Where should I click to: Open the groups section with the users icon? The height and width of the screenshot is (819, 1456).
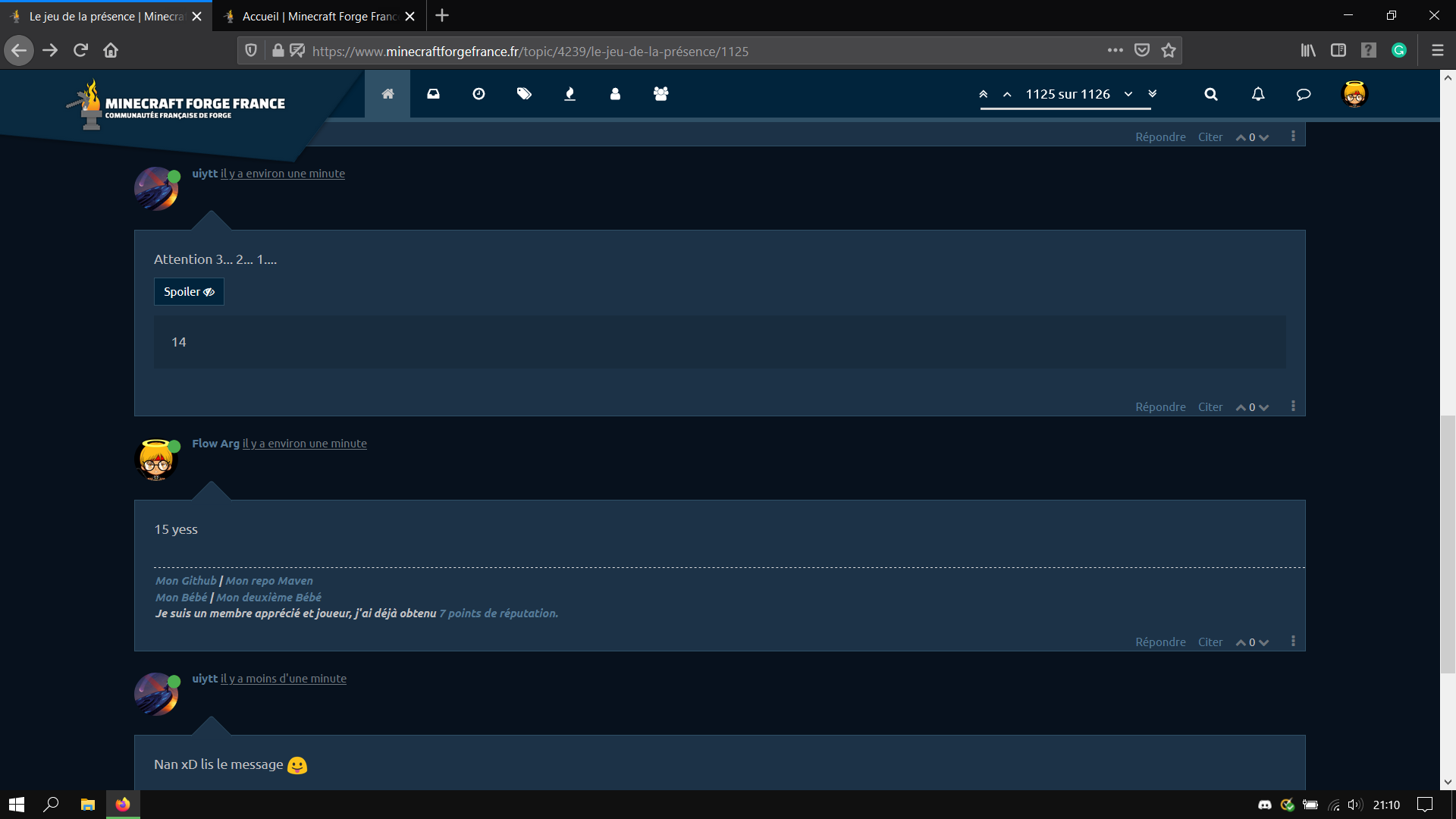tap(661, 93)
